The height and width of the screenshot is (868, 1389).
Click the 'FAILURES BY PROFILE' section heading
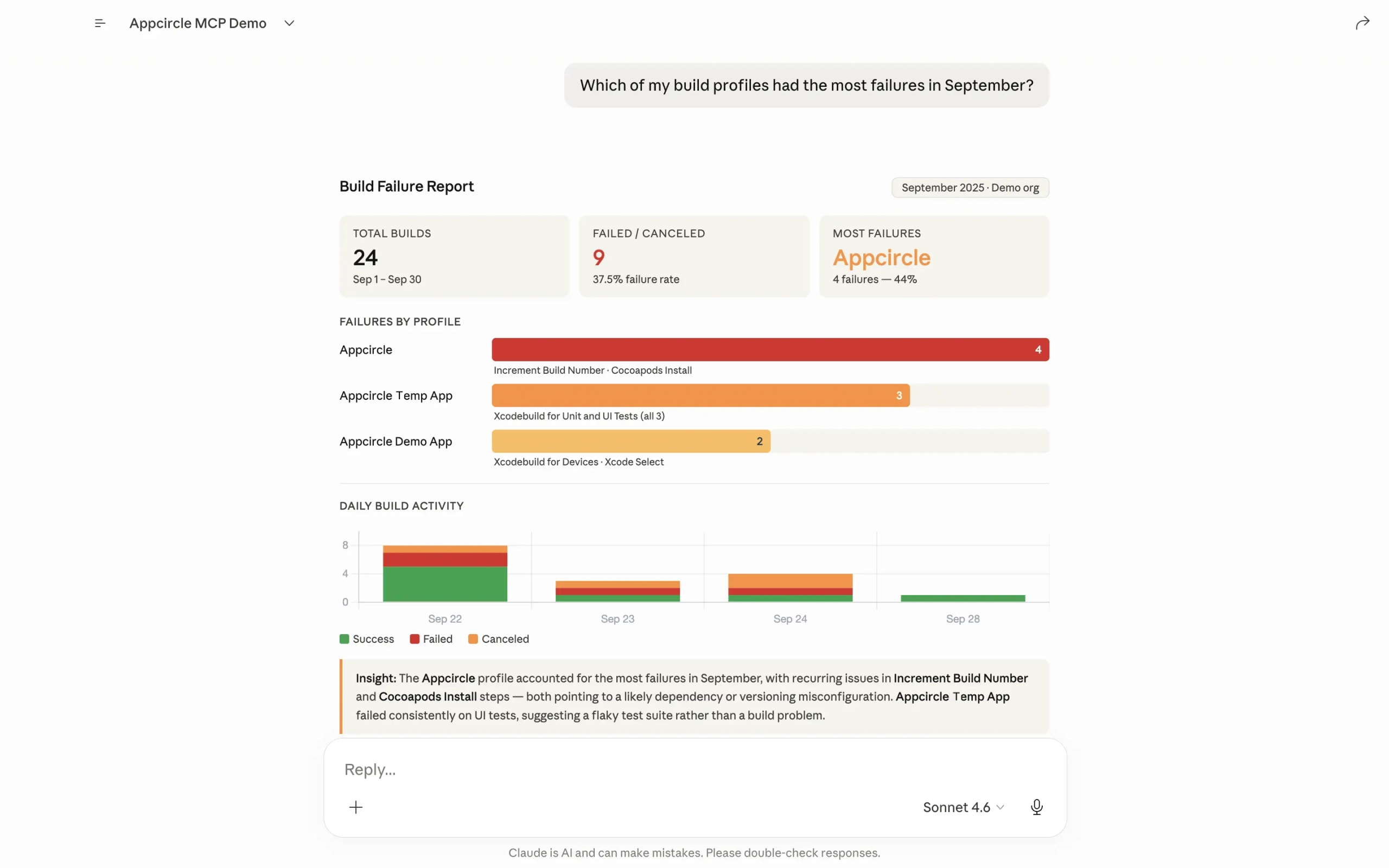click(x=400, y=322)
